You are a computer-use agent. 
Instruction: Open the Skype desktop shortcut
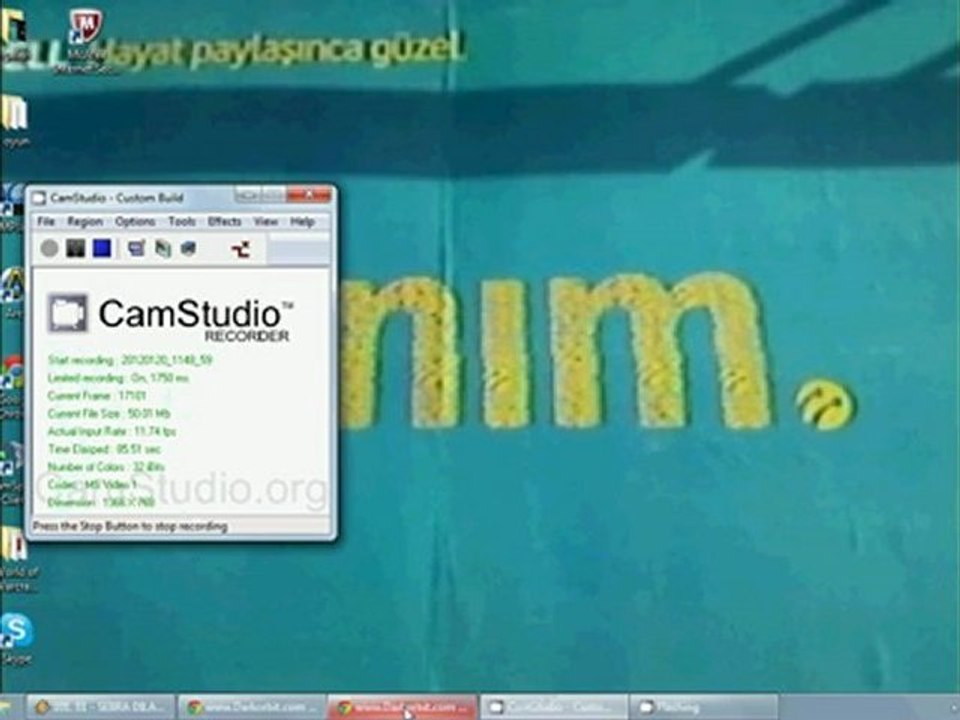pos(16,639)
